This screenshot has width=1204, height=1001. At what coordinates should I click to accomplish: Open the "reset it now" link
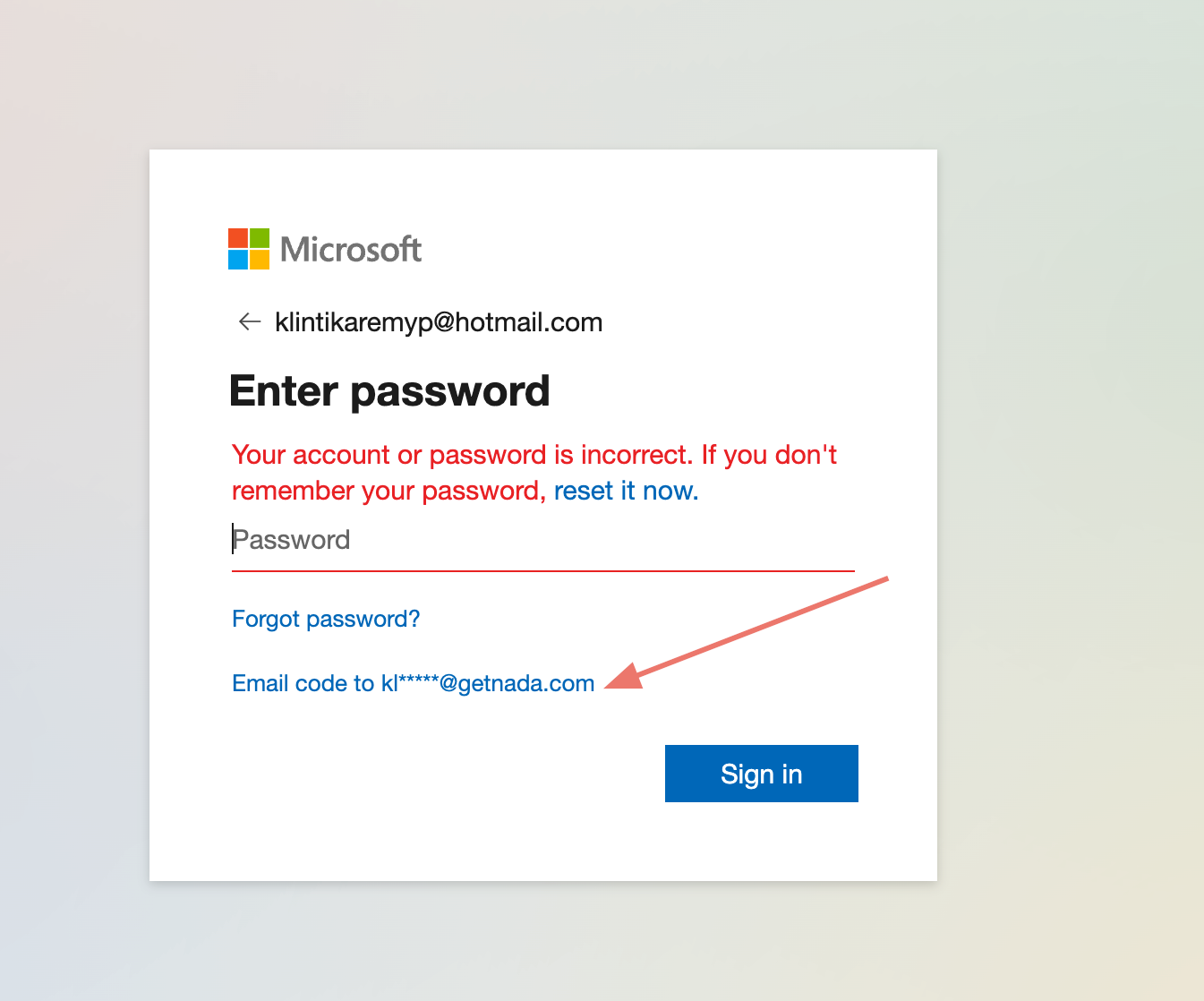click(626, 491)
